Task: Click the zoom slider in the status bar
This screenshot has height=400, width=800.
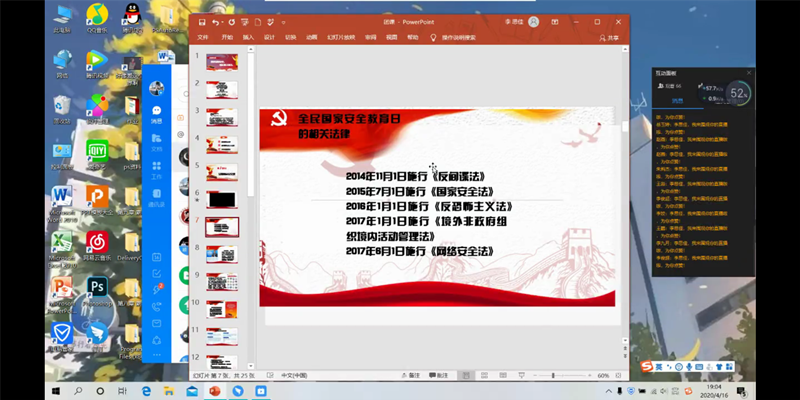Action: coord(553,375)
